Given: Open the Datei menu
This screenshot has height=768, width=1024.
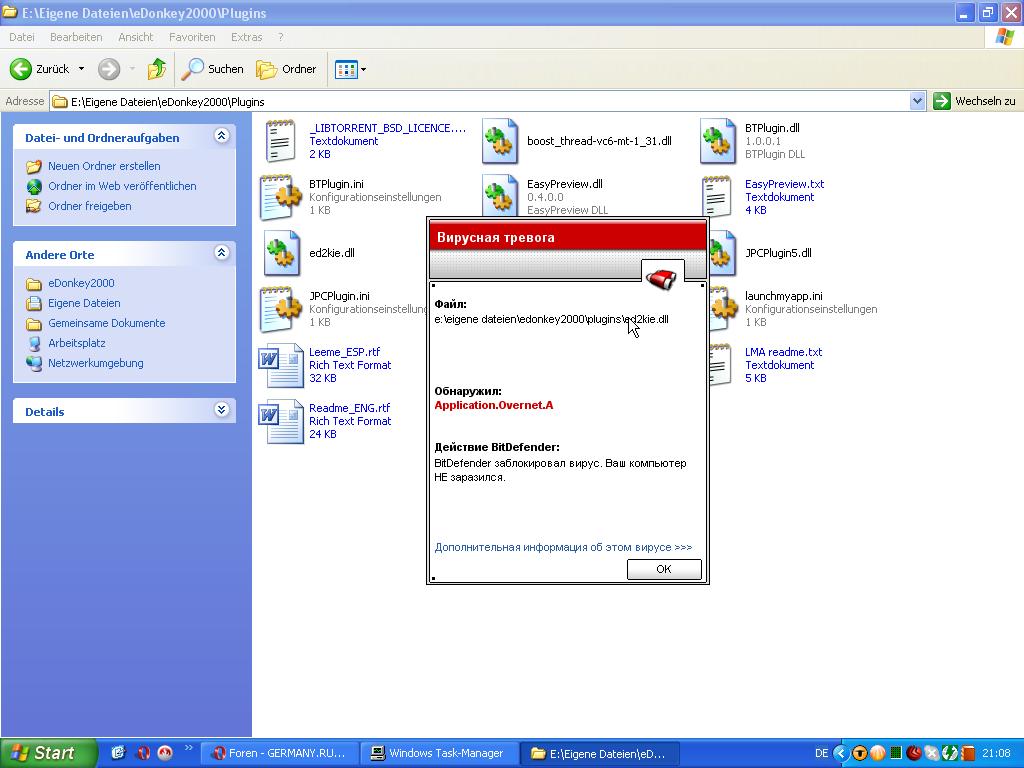Looking at the screenshot, I should click(x=22, y=37).
